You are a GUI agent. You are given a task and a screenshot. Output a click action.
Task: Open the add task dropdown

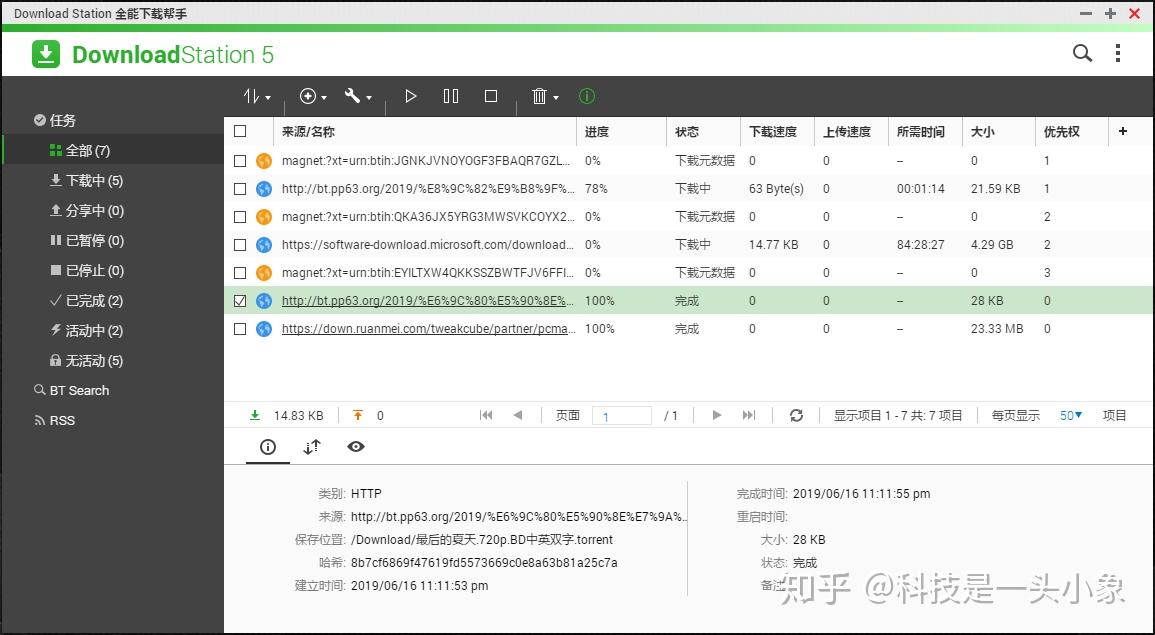311,96
